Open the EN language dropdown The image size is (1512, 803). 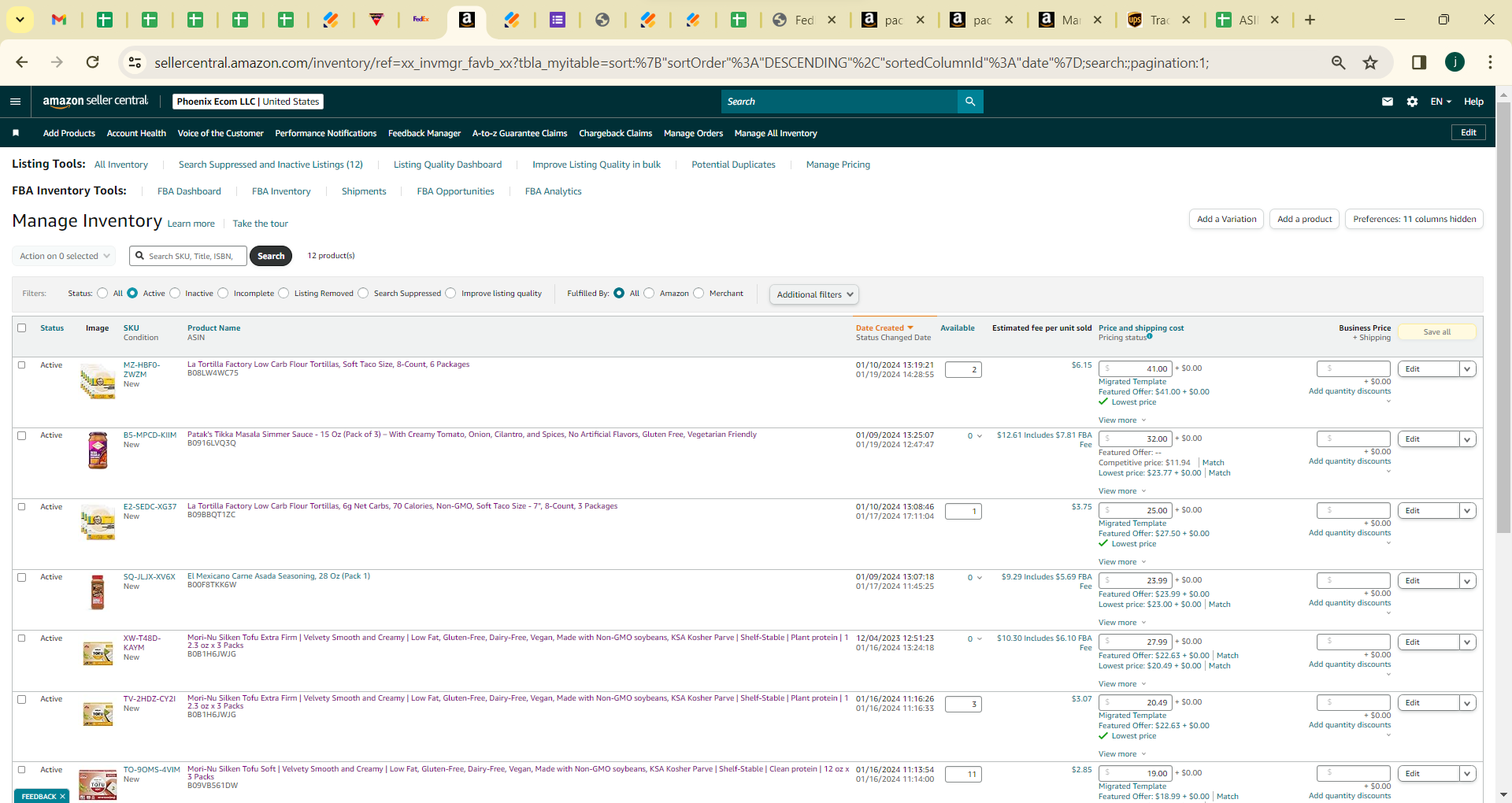coord(1441,102)
